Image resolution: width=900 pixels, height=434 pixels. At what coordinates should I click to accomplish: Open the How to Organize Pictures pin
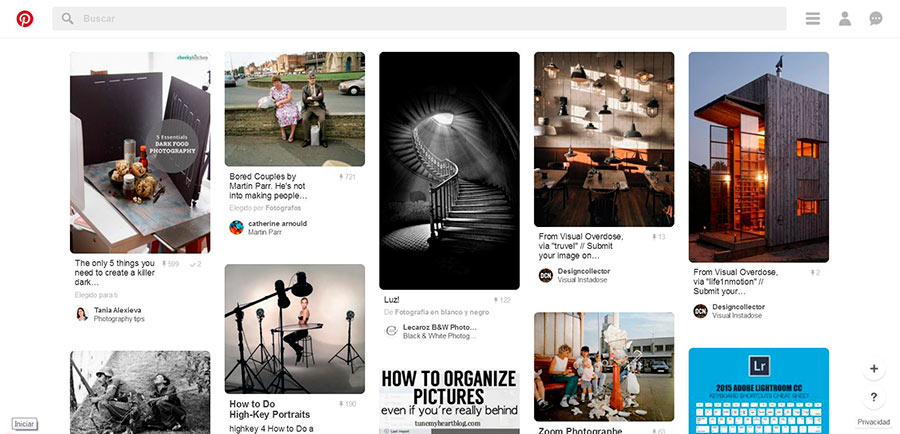[x=449, y=401]
